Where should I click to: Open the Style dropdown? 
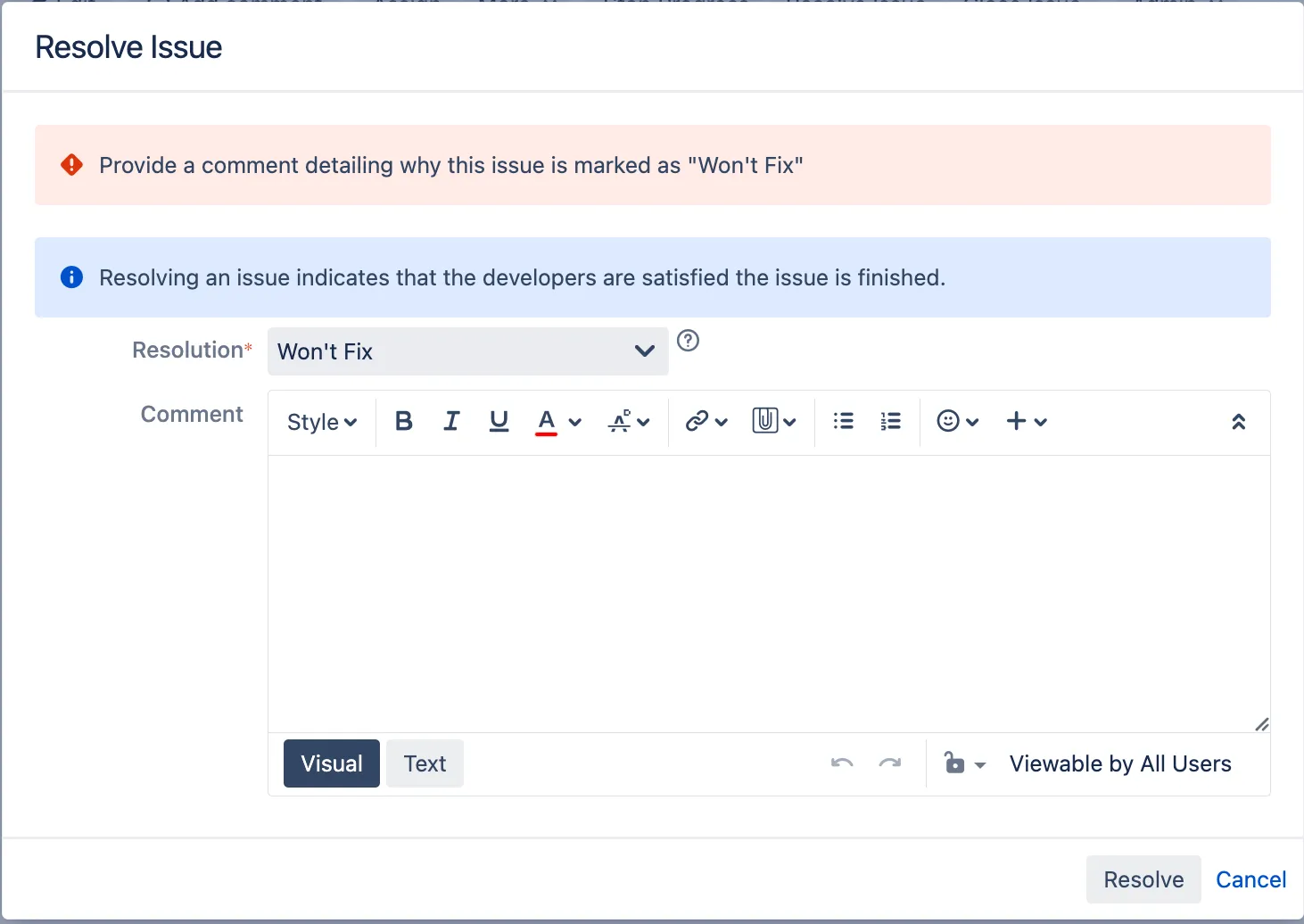click(x=322, y=422)
